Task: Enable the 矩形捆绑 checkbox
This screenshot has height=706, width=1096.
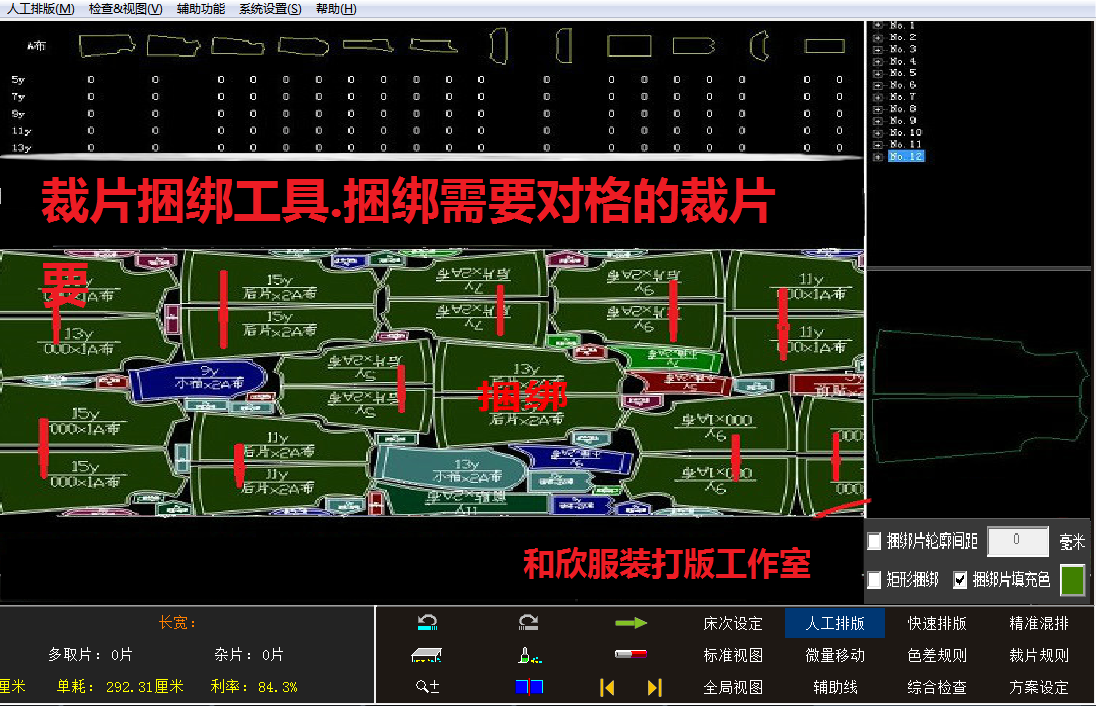Action: tap(874, 580)
